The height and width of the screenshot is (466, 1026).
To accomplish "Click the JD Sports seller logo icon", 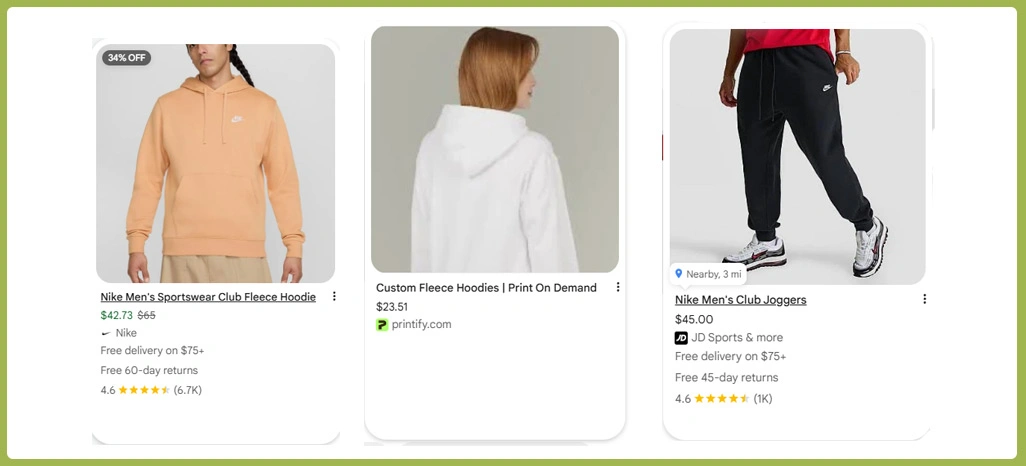I will [x=681, y=338].
